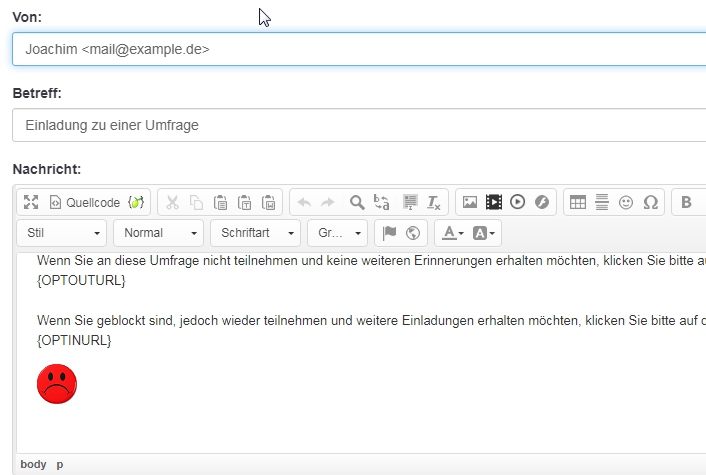
Task: Select the red sad smiley image
Action: (57, 384)
